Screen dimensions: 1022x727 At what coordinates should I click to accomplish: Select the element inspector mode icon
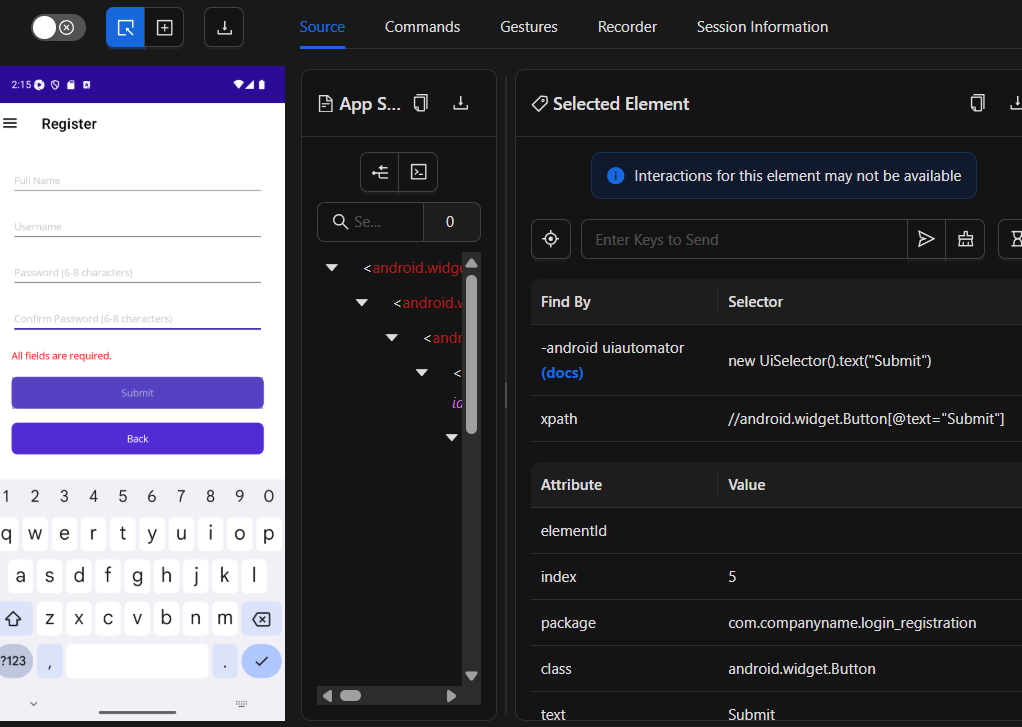(125, 27)
